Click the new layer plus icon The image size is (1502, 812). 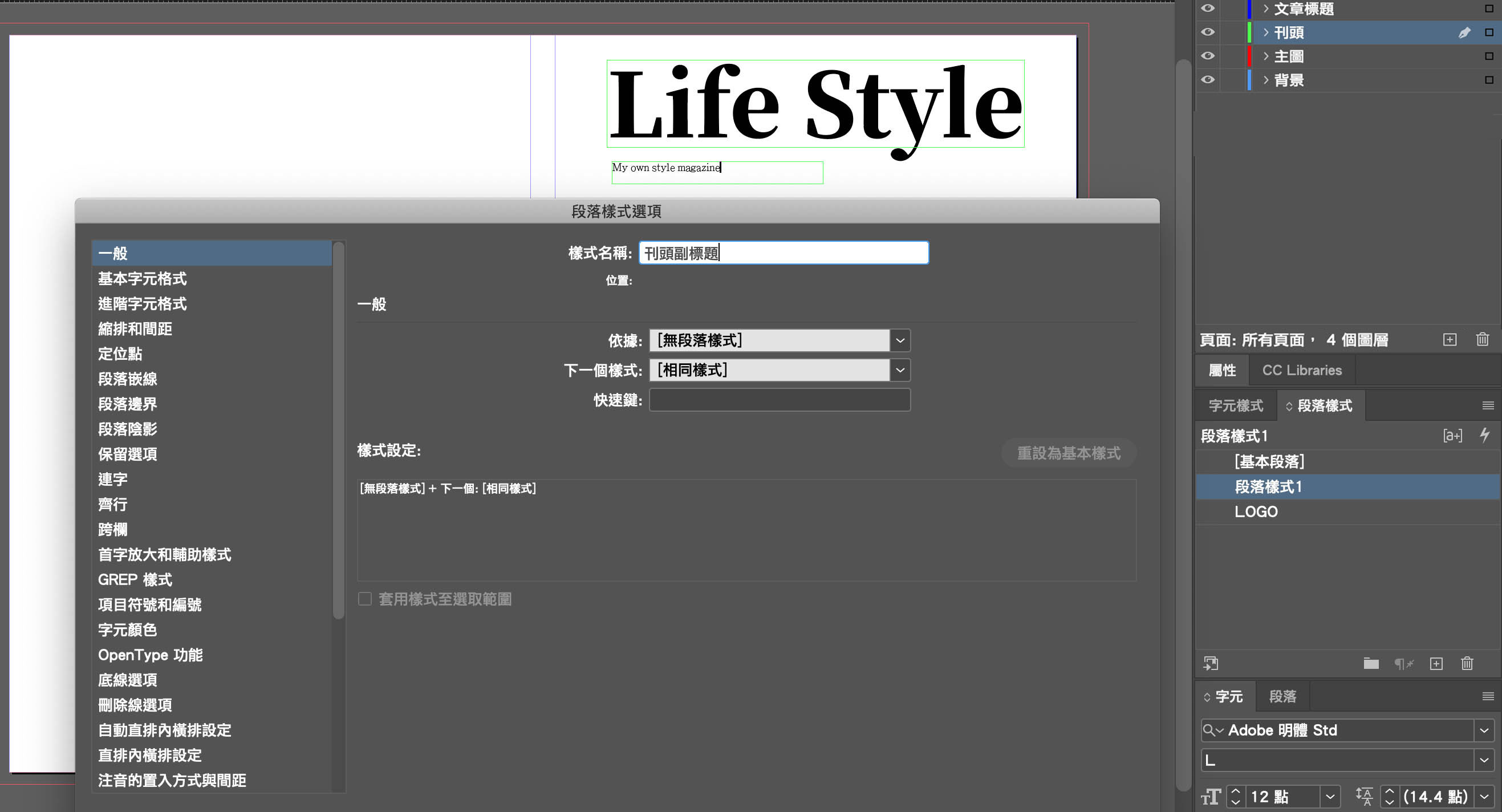(1450, 340)
